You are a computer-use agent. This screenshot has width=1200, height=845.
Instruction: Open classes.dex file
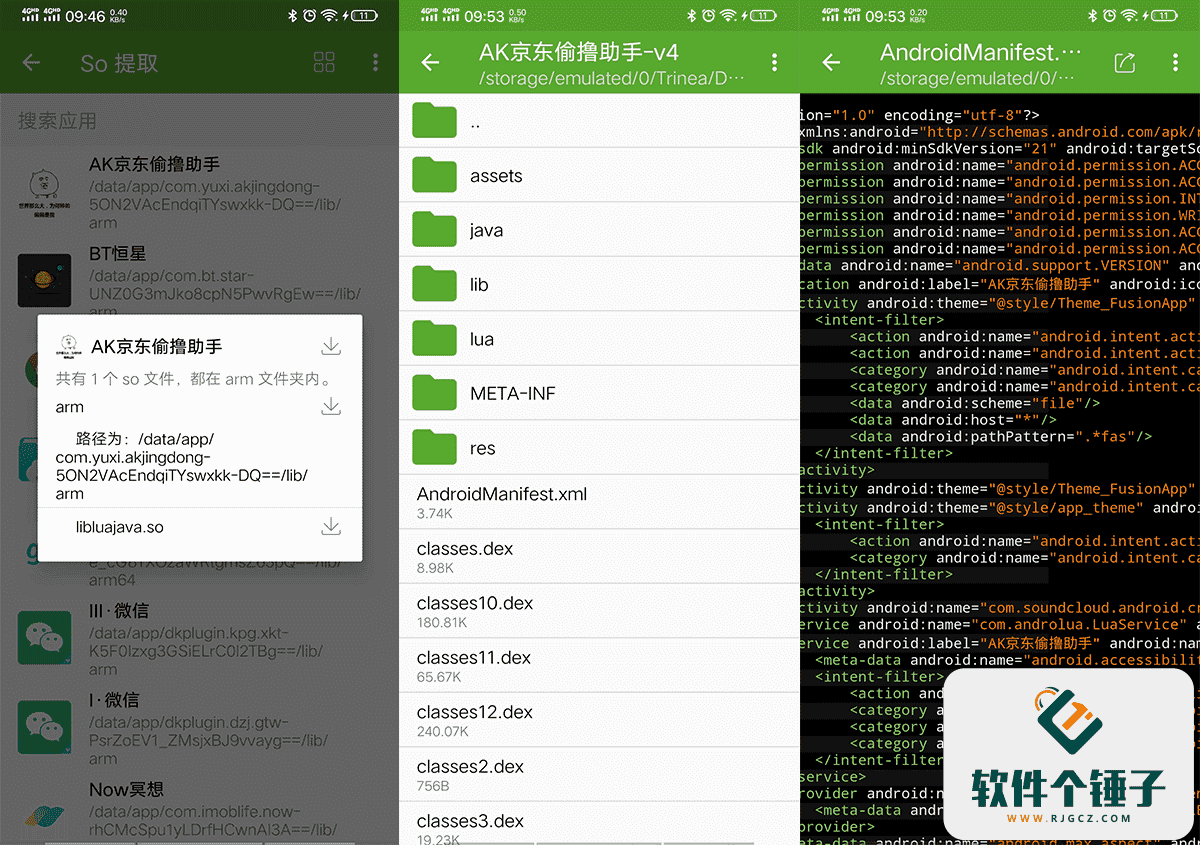pyautogui.click(x=599, y=558)
